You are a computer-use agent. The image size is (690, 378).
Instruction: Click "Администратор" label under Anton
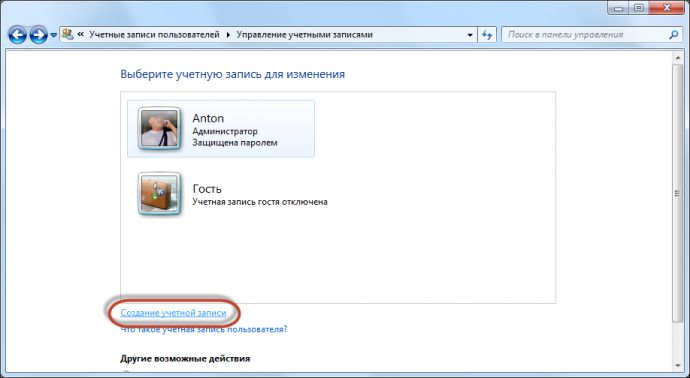click(x=225, y=131)
